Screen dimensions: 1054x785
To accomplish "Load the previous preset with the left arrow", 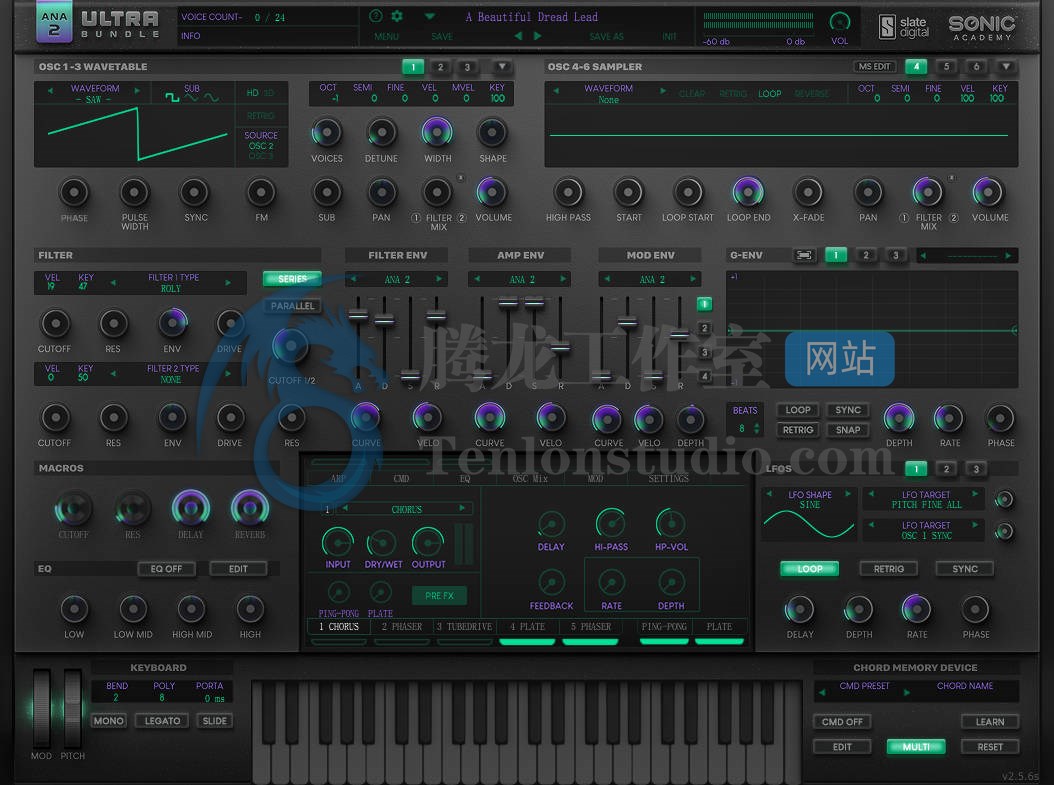I will (518, 36).
